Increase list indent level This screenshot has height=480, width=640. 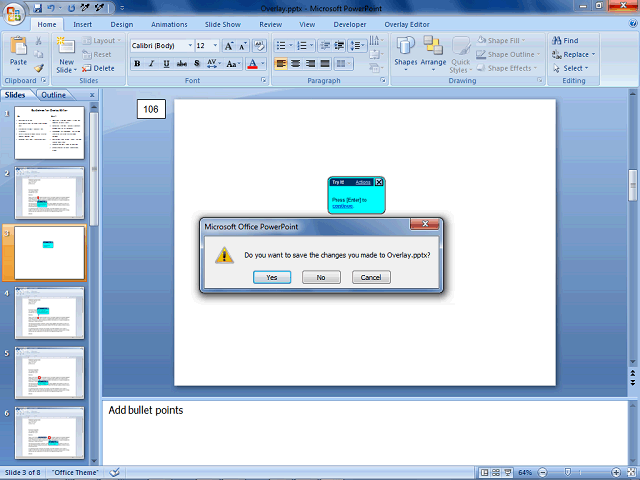click(x=339, y=46)
